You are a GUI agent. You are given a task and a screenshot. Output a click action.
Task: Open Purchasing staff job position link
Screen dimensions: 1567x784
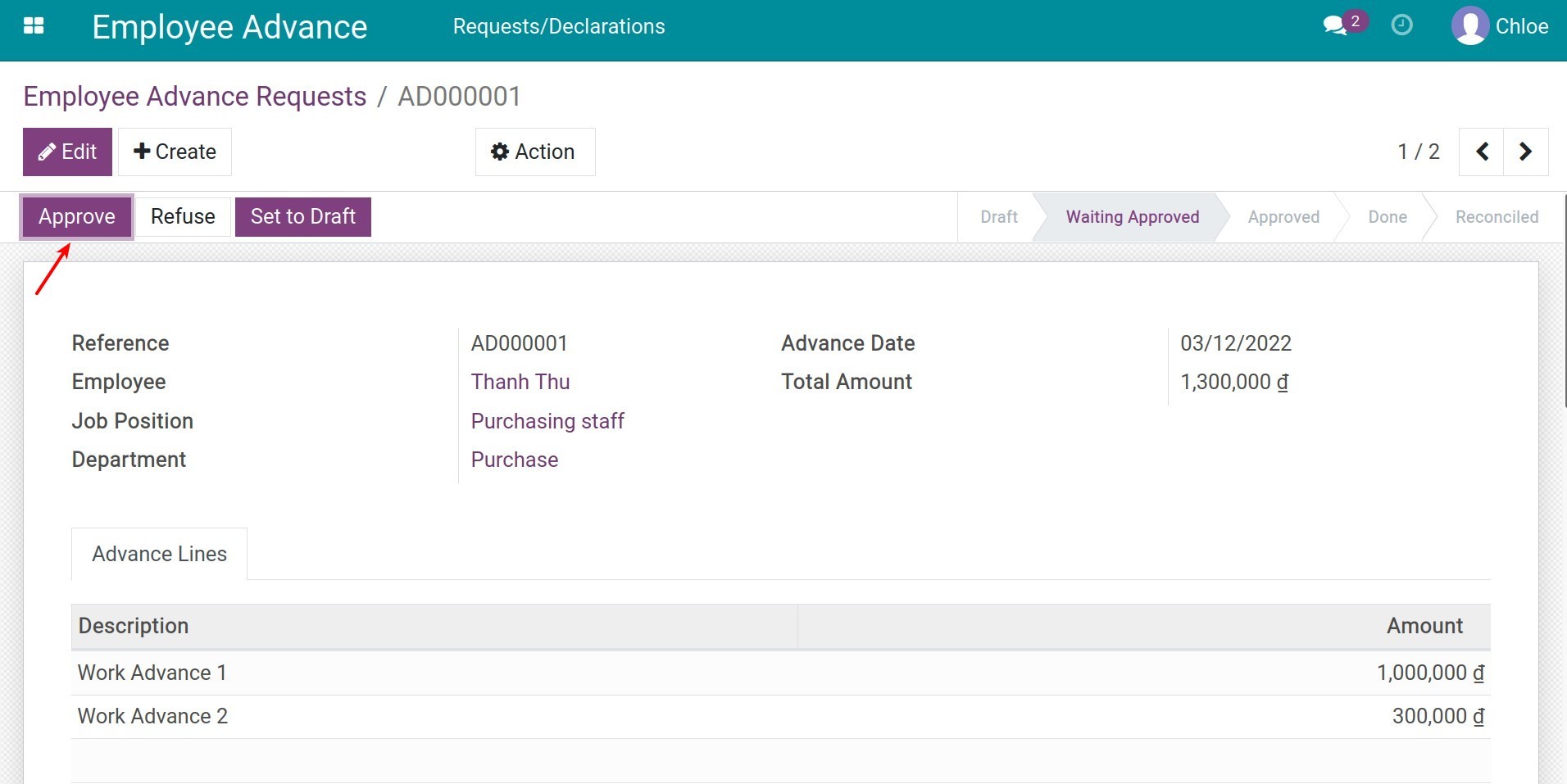pos(547,421)
